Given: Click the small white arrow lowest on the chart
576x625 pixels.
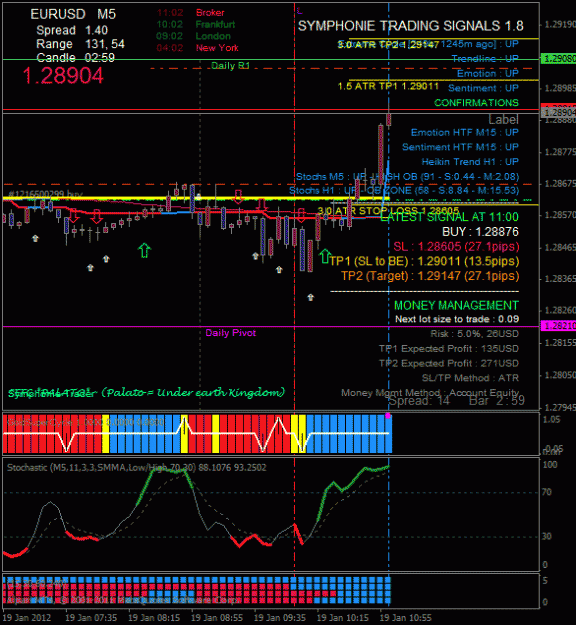Looking at the screenshot, I should (x=311, y=297).
